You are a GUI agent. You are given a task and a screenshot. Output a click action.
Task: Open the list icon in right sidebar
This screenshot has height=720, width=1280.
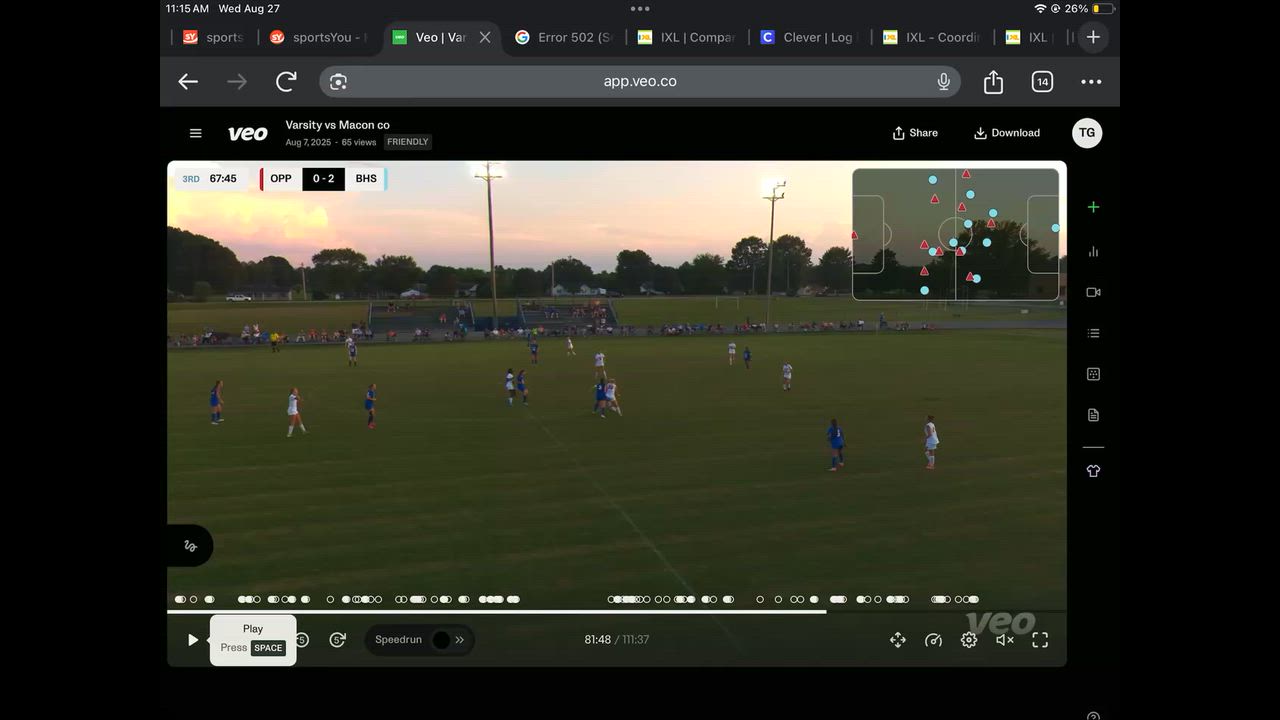[x=1093, y=333]
